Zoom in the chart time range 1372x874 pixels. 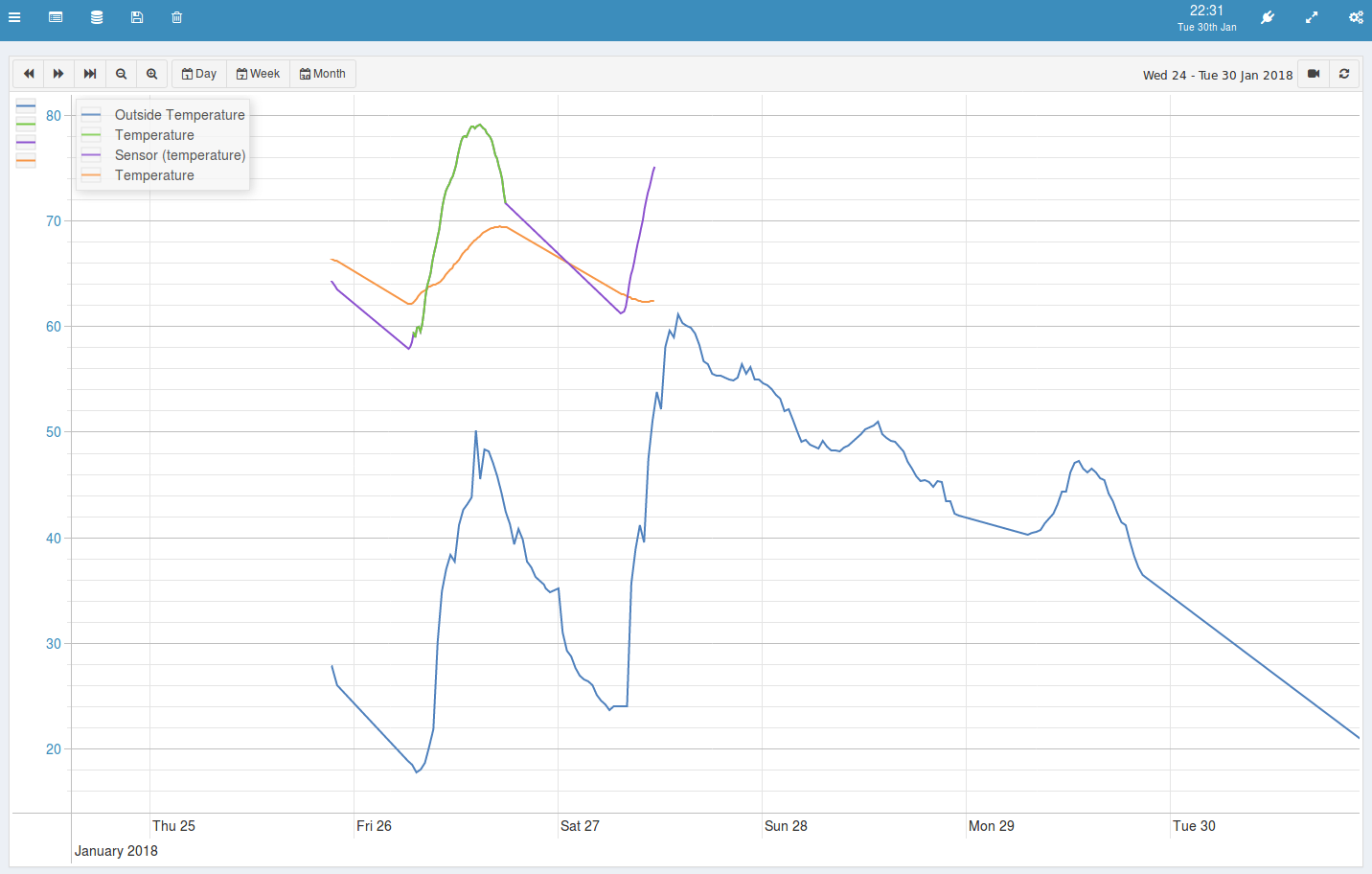pyautogui.click(x=152, y=74)
